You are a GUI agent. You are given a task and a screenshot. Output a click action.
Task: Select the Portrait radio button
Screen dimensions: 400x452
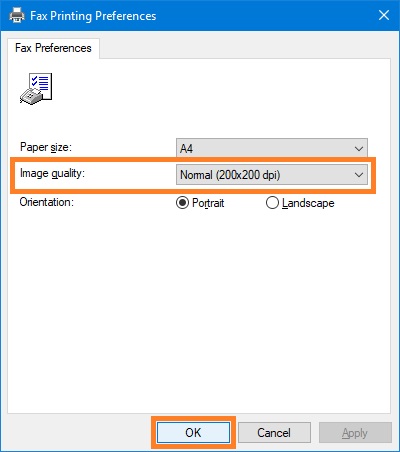coord(182,203)
